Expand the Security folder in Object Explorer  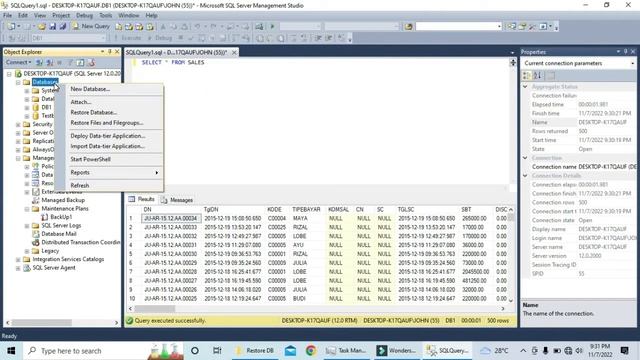pyautogui.click(x=18, y=124)
